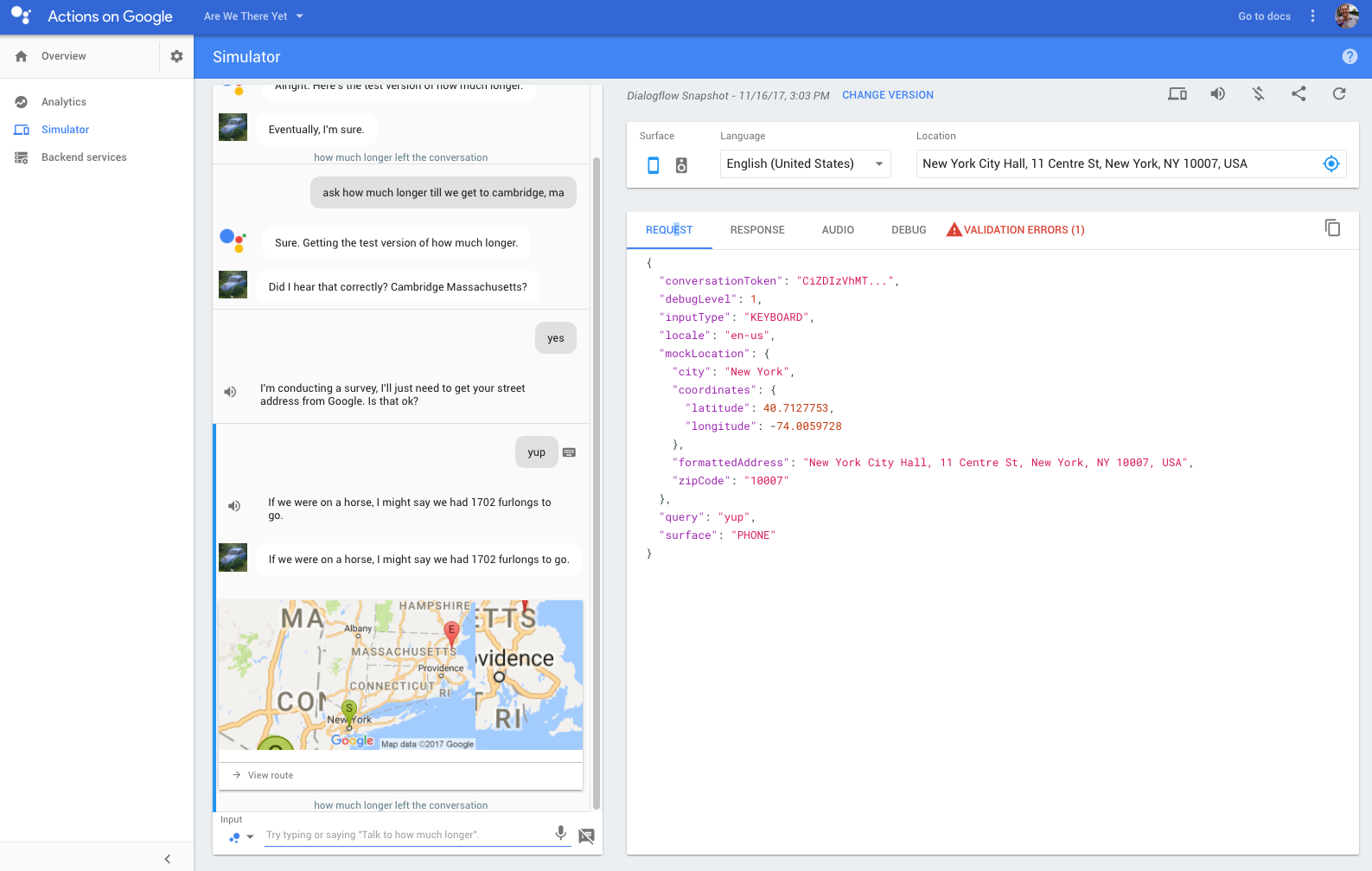1372x871 pixels.
Task: Switch to the AUDIO tab
Action: [838, 230]
